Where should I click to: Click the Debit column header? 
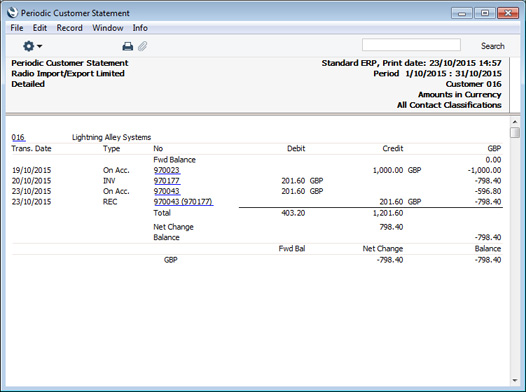pyautogui.click(x=296, y=149)
